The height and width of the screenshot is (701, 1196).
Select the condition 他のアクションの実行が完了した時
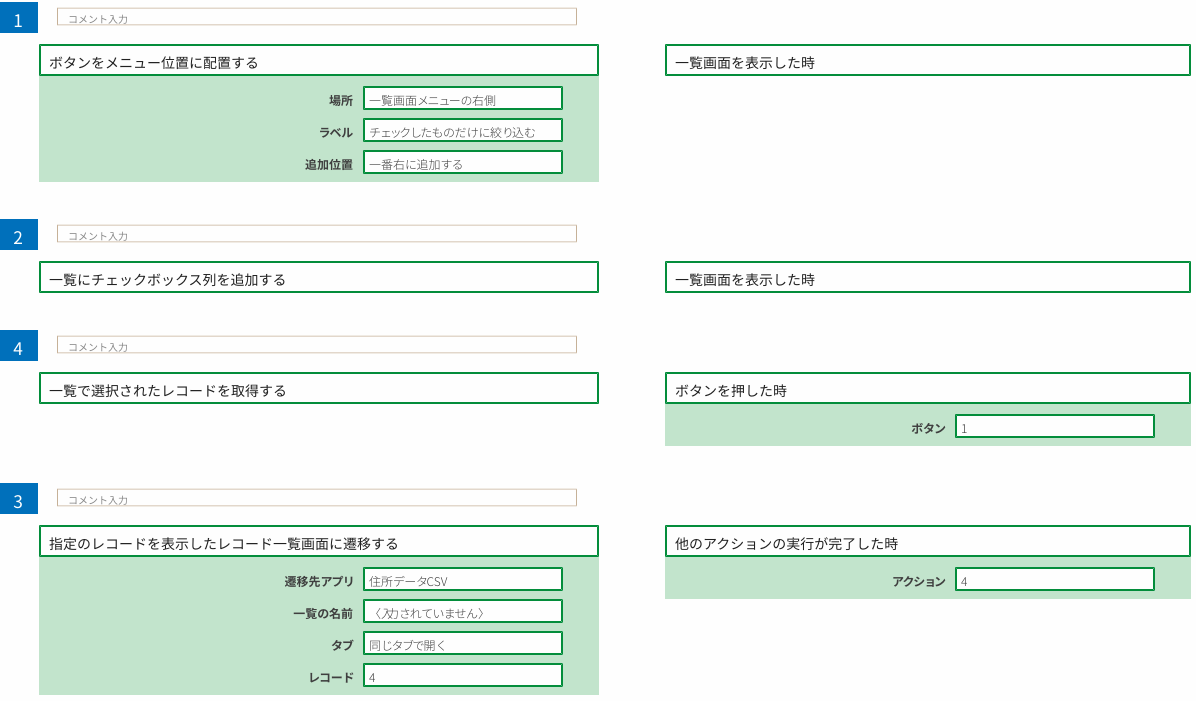click(x=928, y=541)
